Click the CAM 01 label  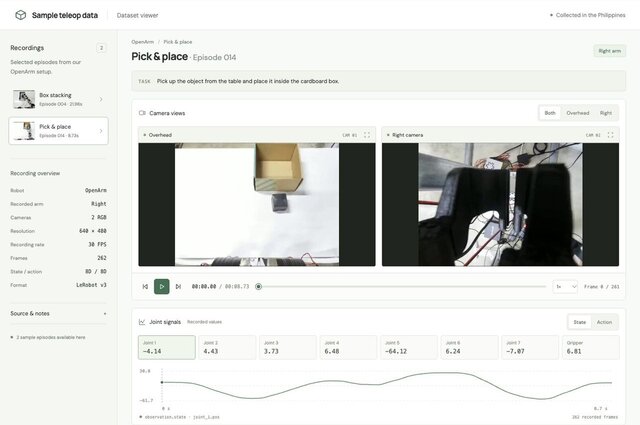pyautogui.click(x=349, y=135)
